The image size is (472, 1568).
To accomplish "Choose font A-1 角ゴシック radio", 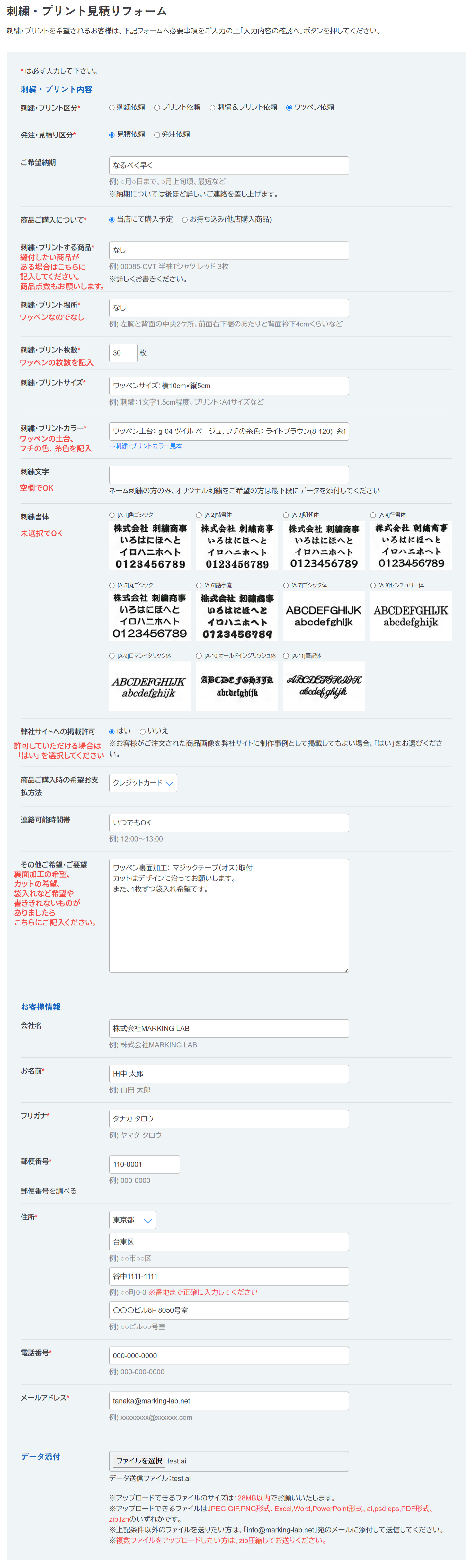I will [112, 515].
